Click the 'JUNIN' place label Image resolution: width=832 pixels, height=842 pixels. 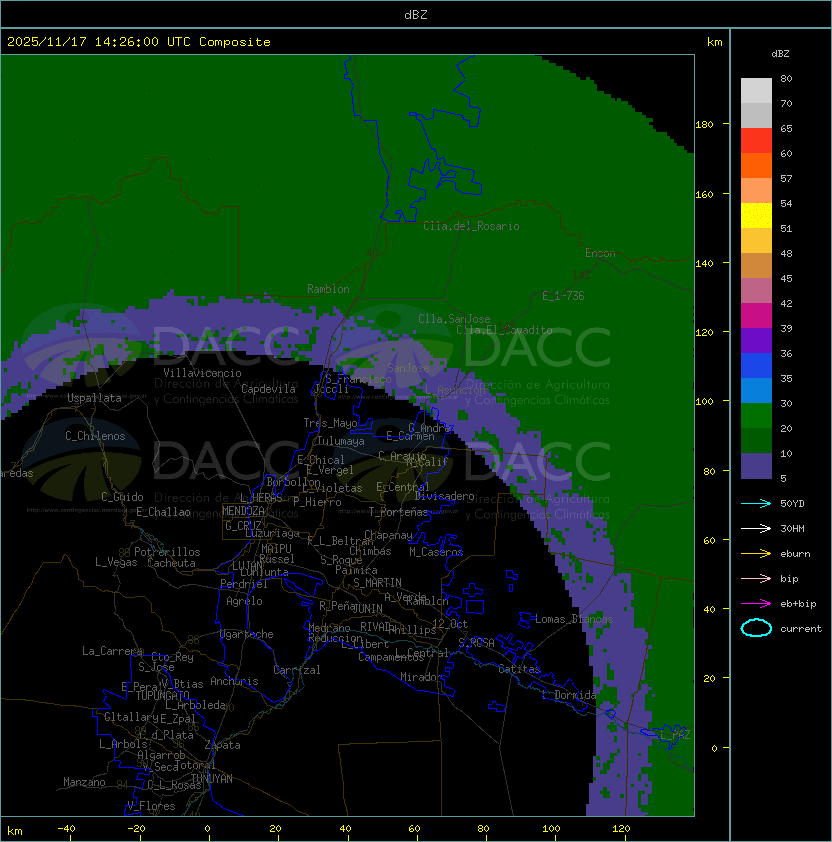click(368, 608)
